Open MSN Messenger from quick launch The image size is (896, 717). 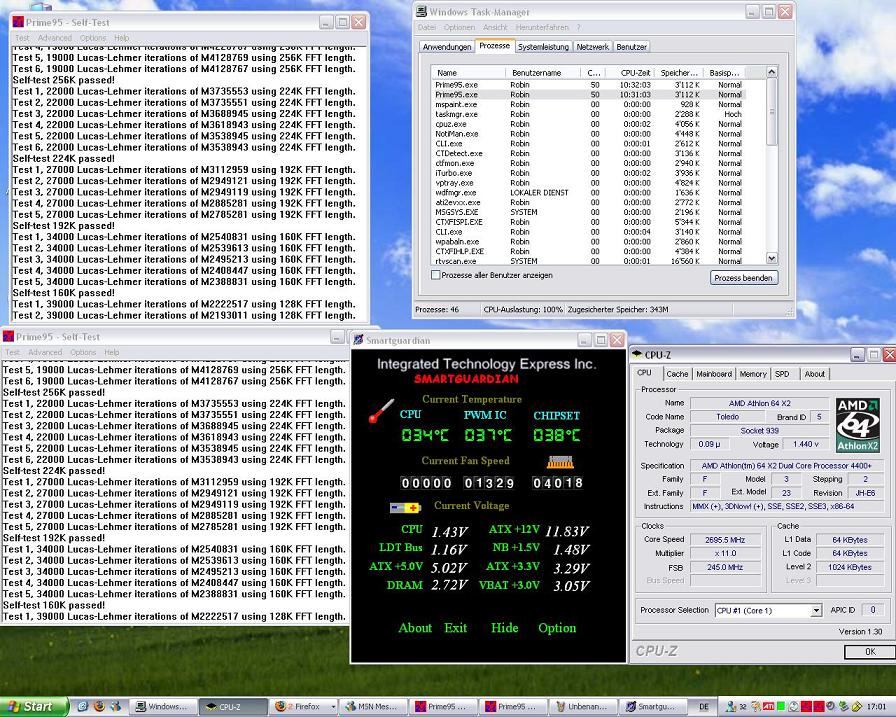point(116,706)
